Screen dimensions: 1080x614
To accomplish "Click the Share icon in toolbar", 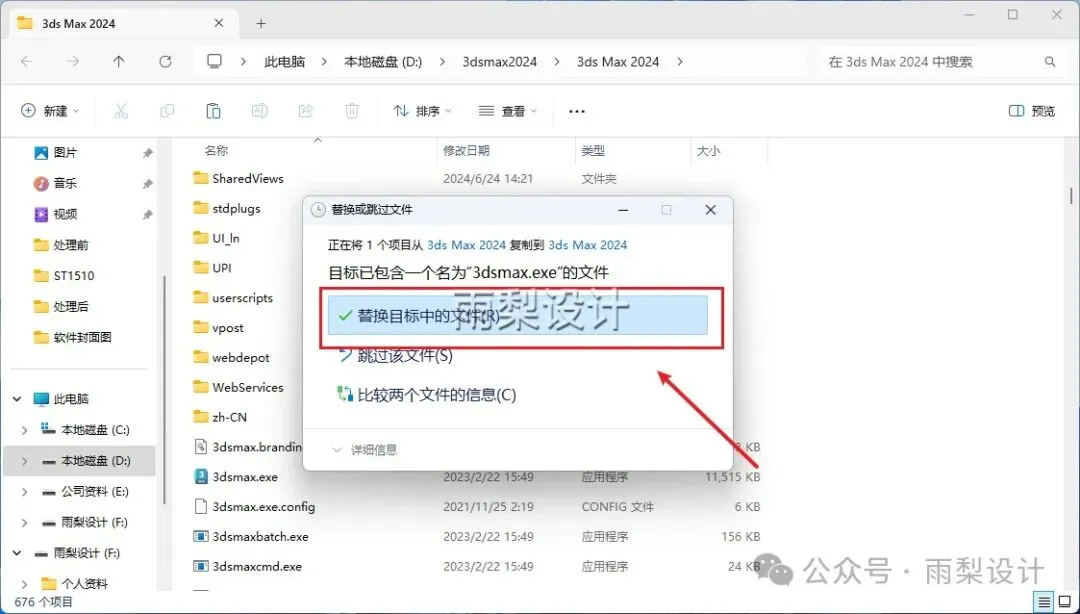I will [306, 111].
